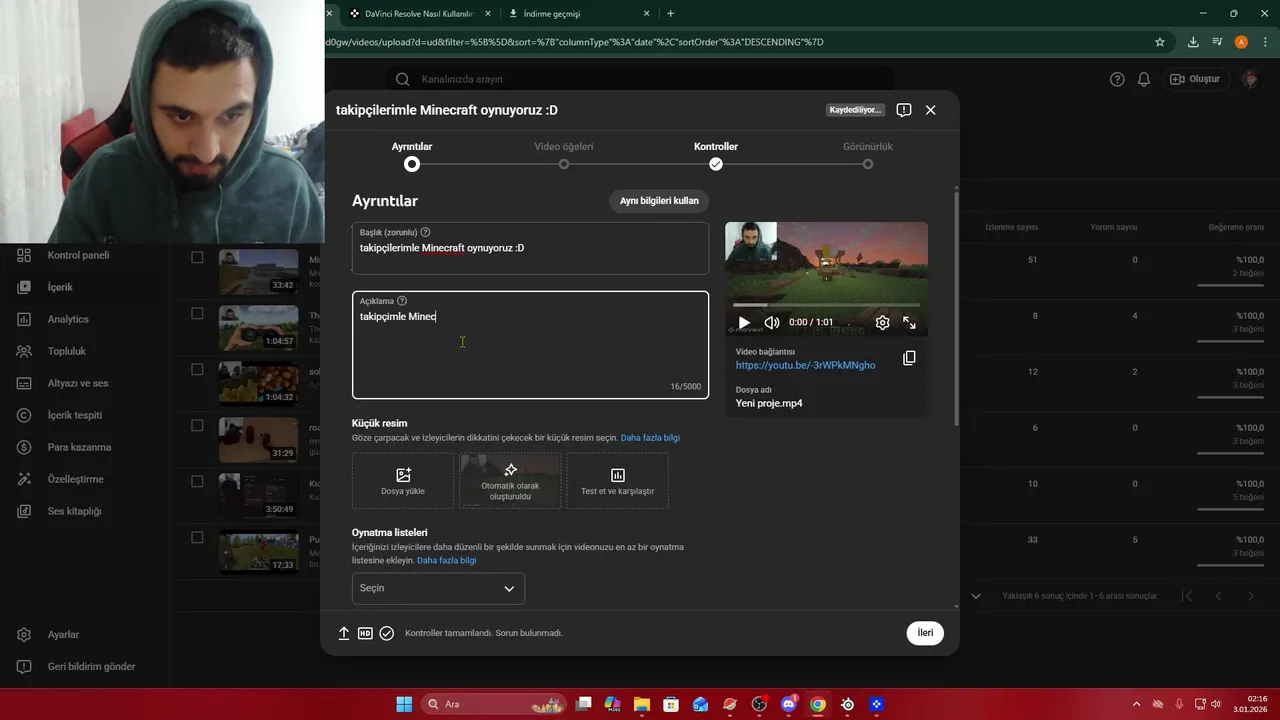Viewport: 1280px width, 720px height.
Task: Switch to İndirme geçmişi tab
Action: pos(578,14)
